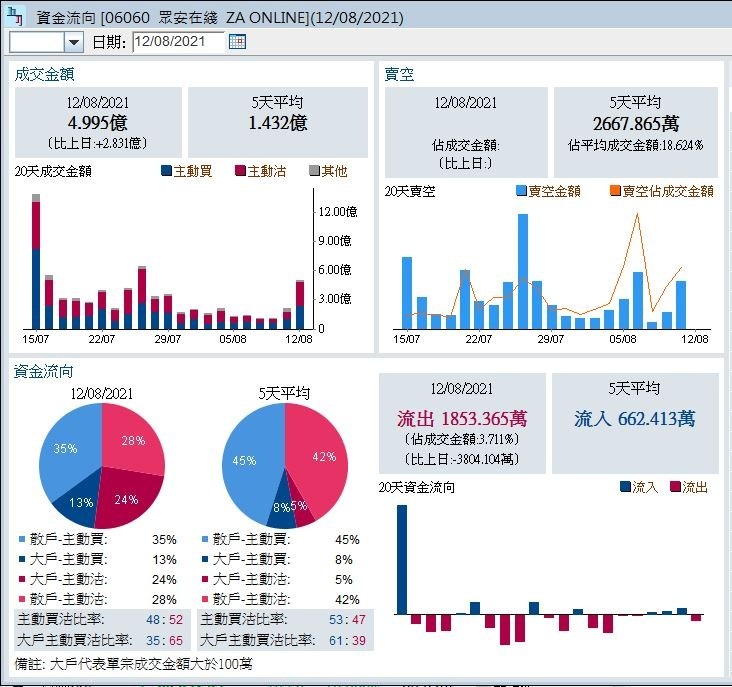Click the tallest bar in 20天資金流向 chart
The height and width of the screenshot is (687, 732).
pos(402,558)
